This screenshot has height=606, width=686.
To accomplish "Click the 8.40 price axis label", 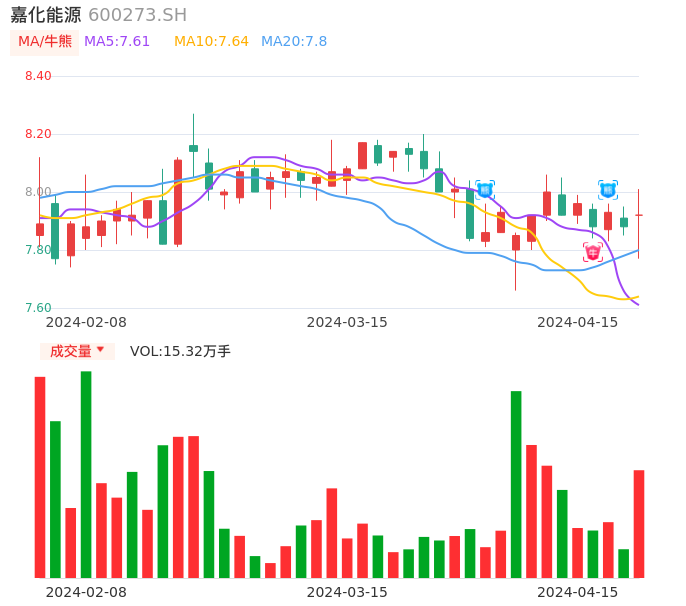I will 38,76.
